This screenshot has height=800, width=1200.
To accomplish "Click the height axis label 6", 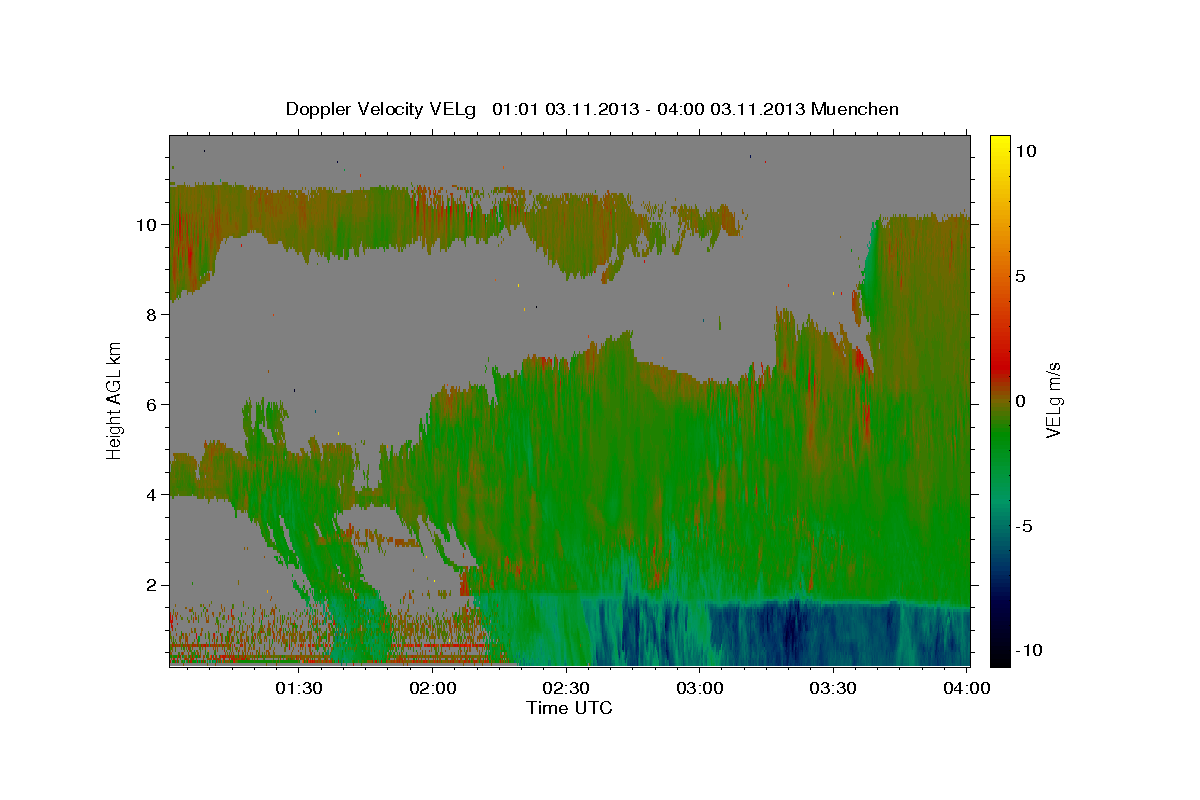I will click(153, 405).
